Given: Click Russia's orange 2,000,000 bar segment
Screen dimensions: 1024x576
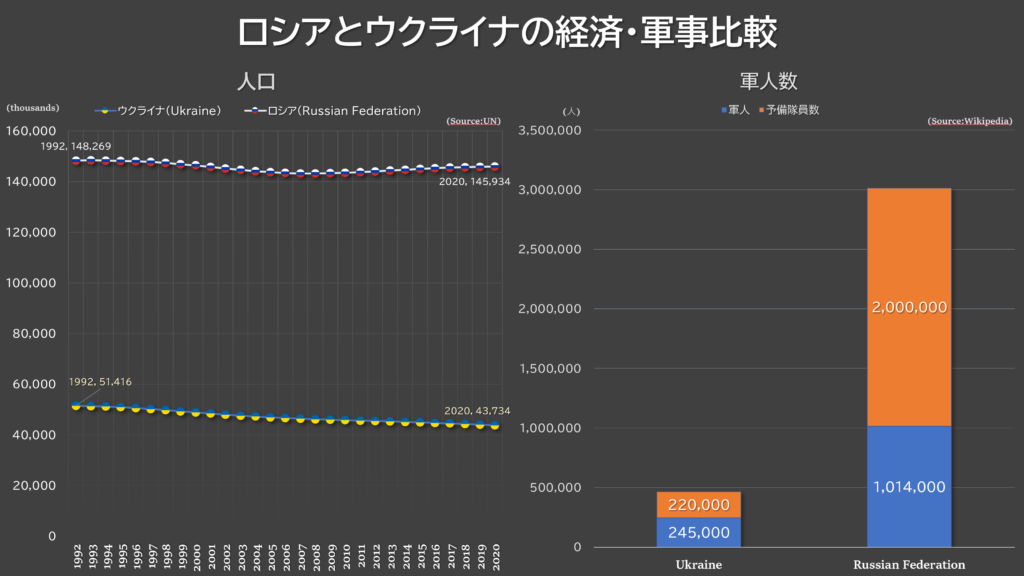Looking at the screenshot, I should (x=909, y=308).
